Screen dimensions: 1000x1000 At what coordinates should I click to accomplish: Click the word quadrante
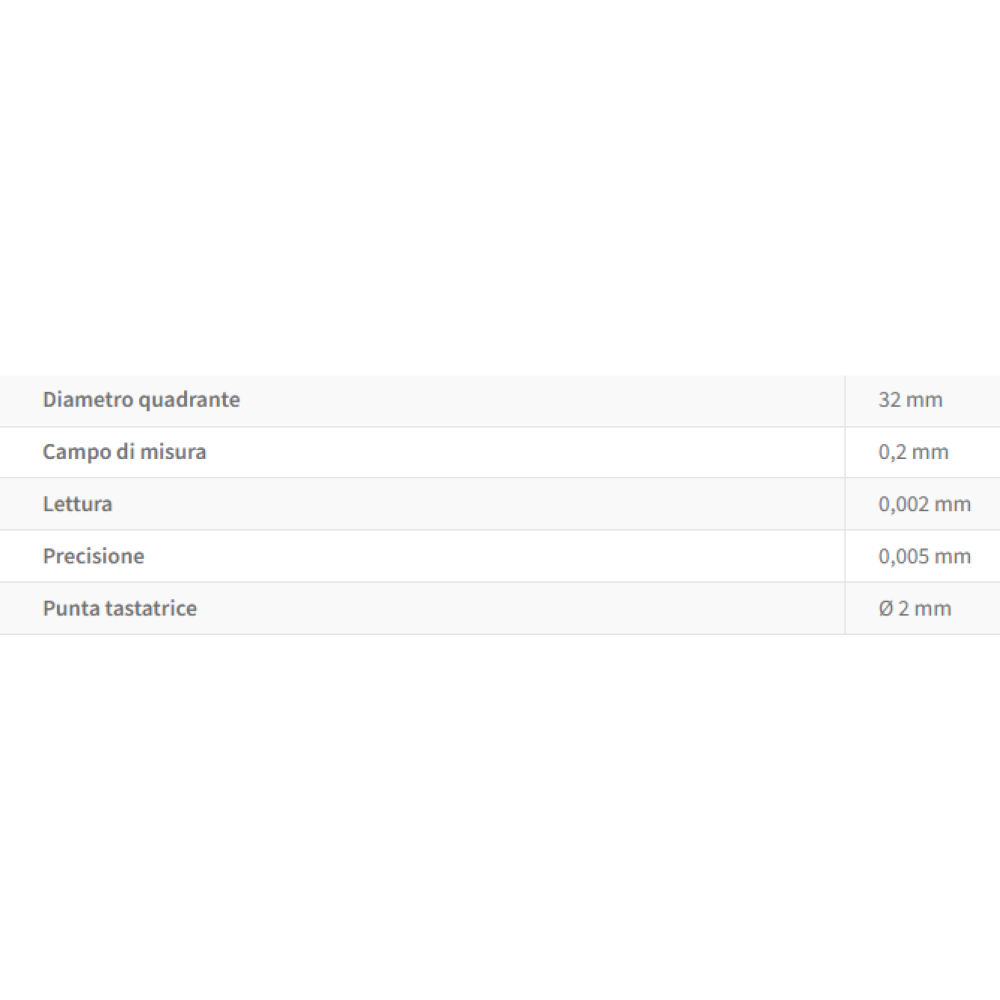pyautogui.click(x=189, y=401)
